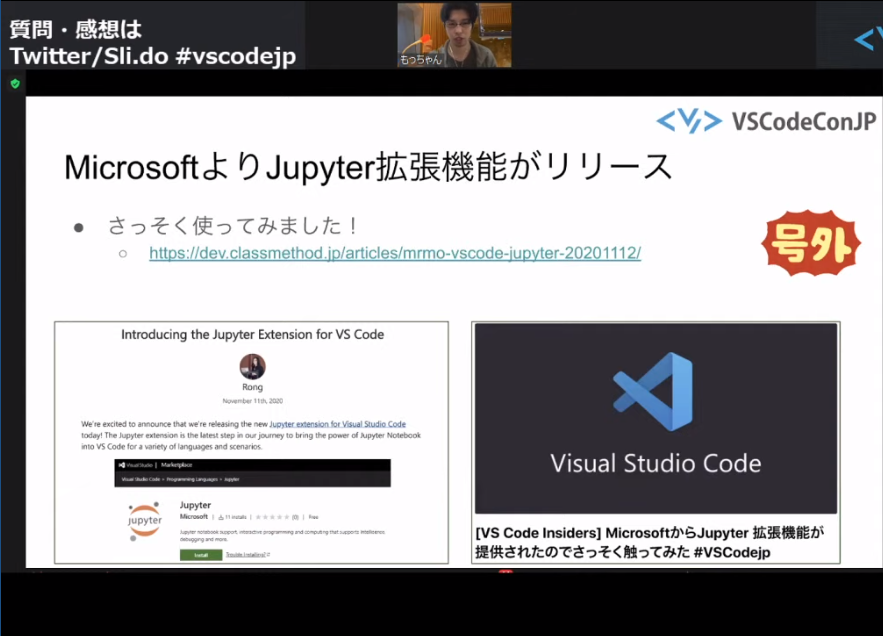Viewport: 883px width, 636px height.
Task: Click the Visual Studio logo in marketplace header
Action: 136,465
